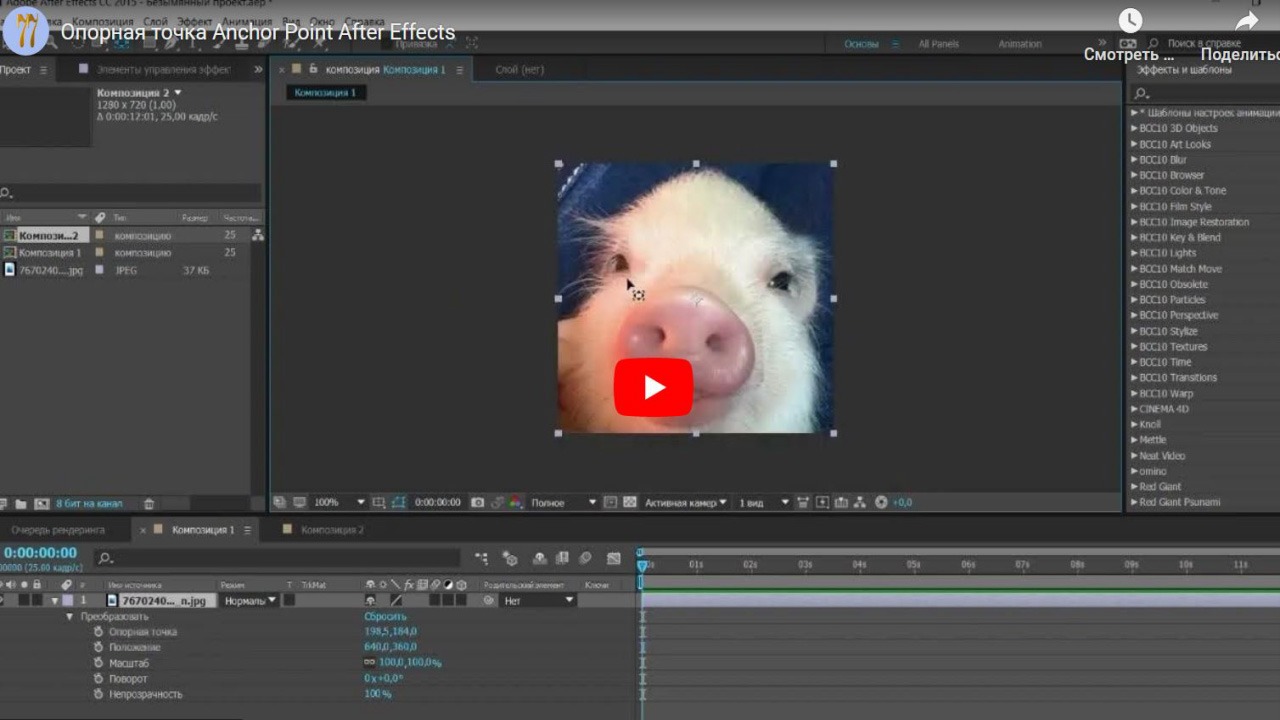Click the purple label color swatch of layer 1

click(x=68, y=601)
